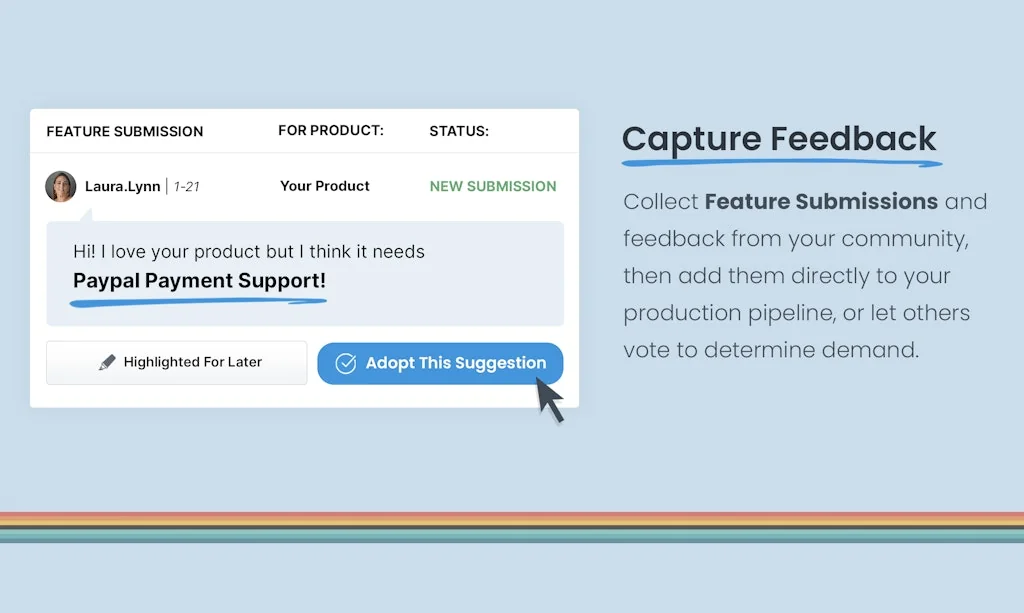Click the 'Hi! I love your product' message line
1024x613 pixels.
pos(249,252)
